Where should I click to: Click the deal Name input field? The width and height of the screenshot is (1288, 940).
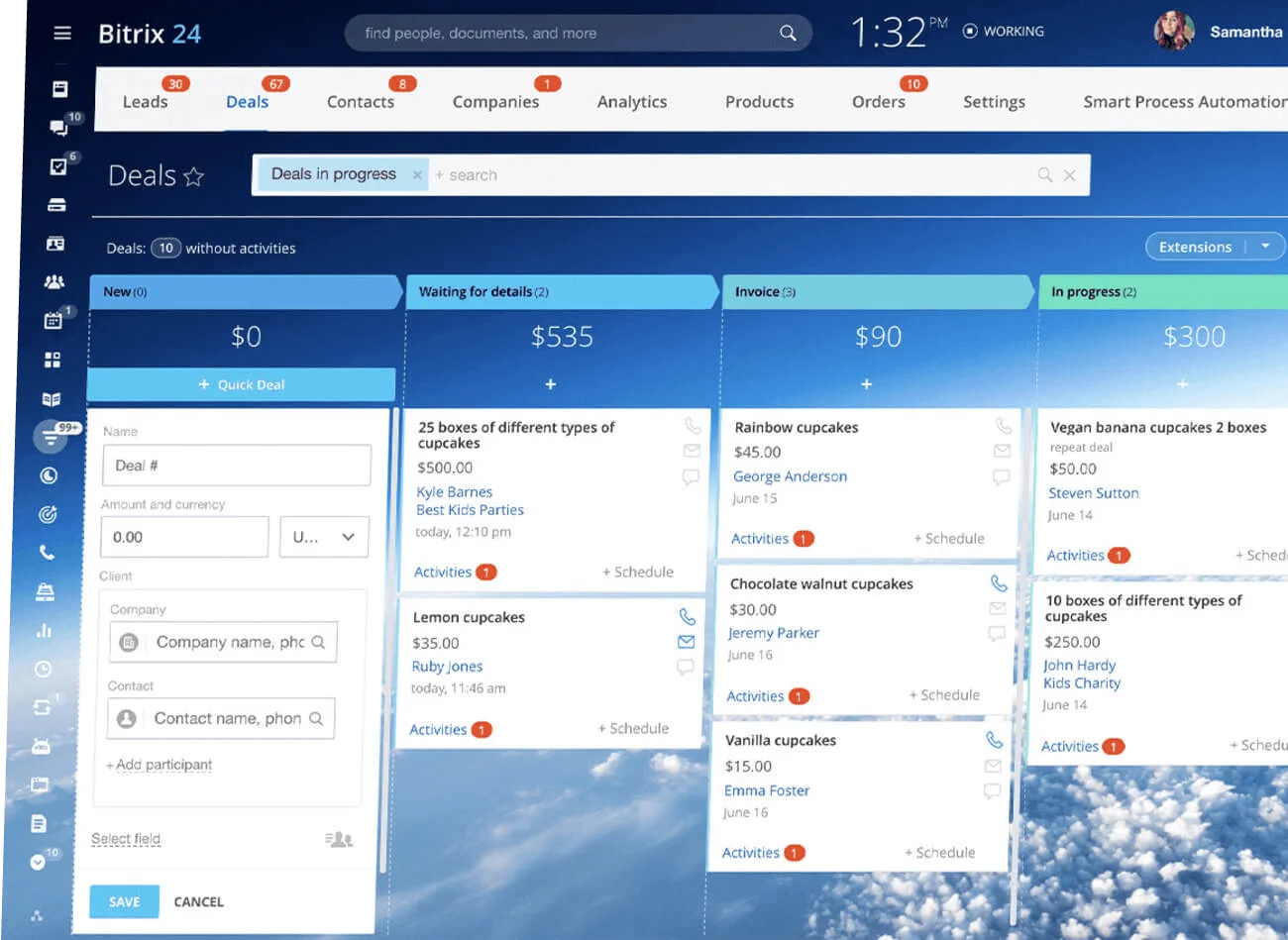pyautogui.click(x=237, y=465)
